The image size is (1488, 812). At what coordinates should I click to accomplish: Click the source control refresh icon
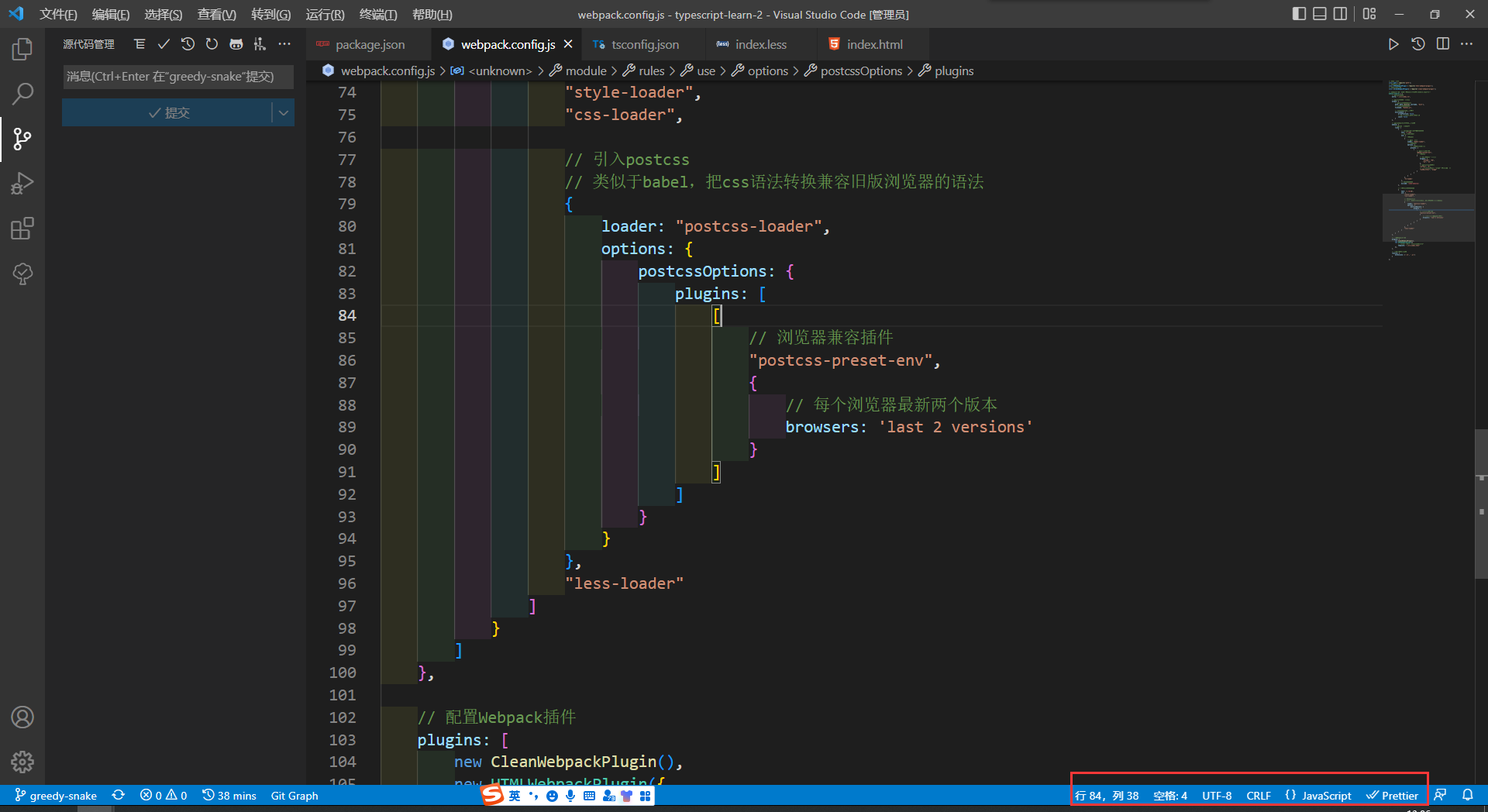212,44
